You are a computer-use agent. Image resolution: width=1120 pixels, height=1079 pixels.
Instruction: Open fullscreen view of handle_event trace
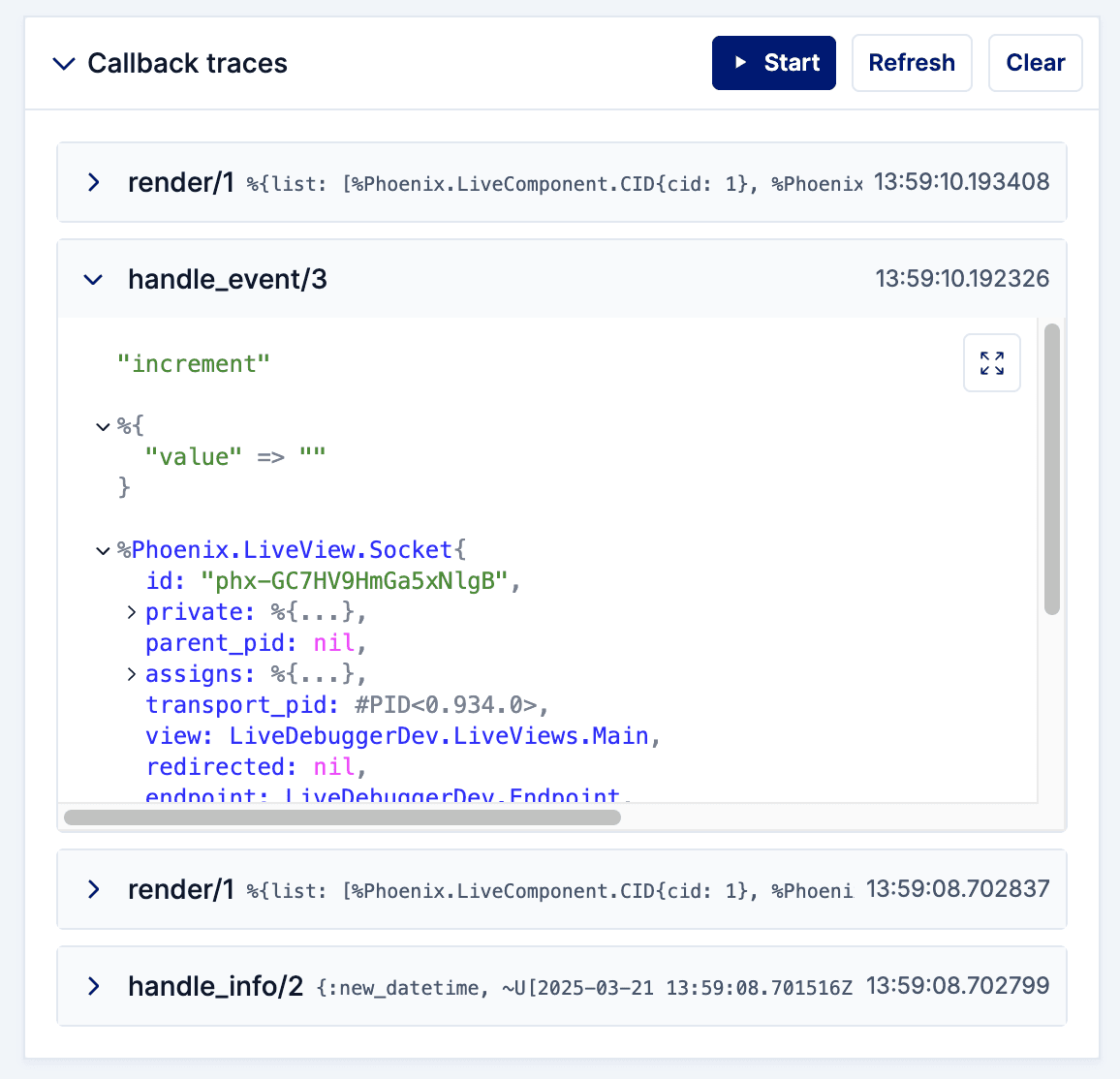pos(991,363)
